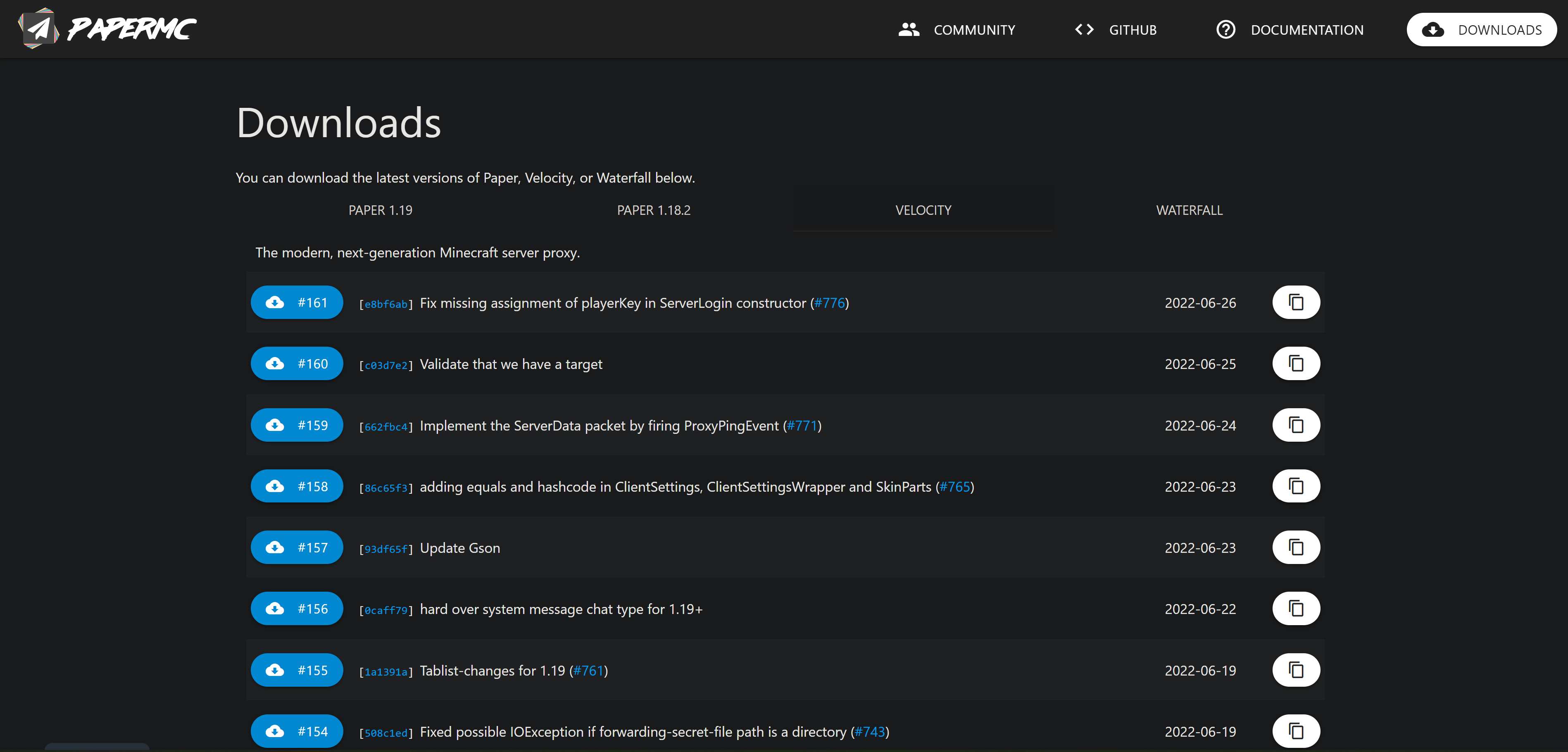Open the GitHub nav link
Viewport: 1568px width, 752px height.
click(1116, 30)
